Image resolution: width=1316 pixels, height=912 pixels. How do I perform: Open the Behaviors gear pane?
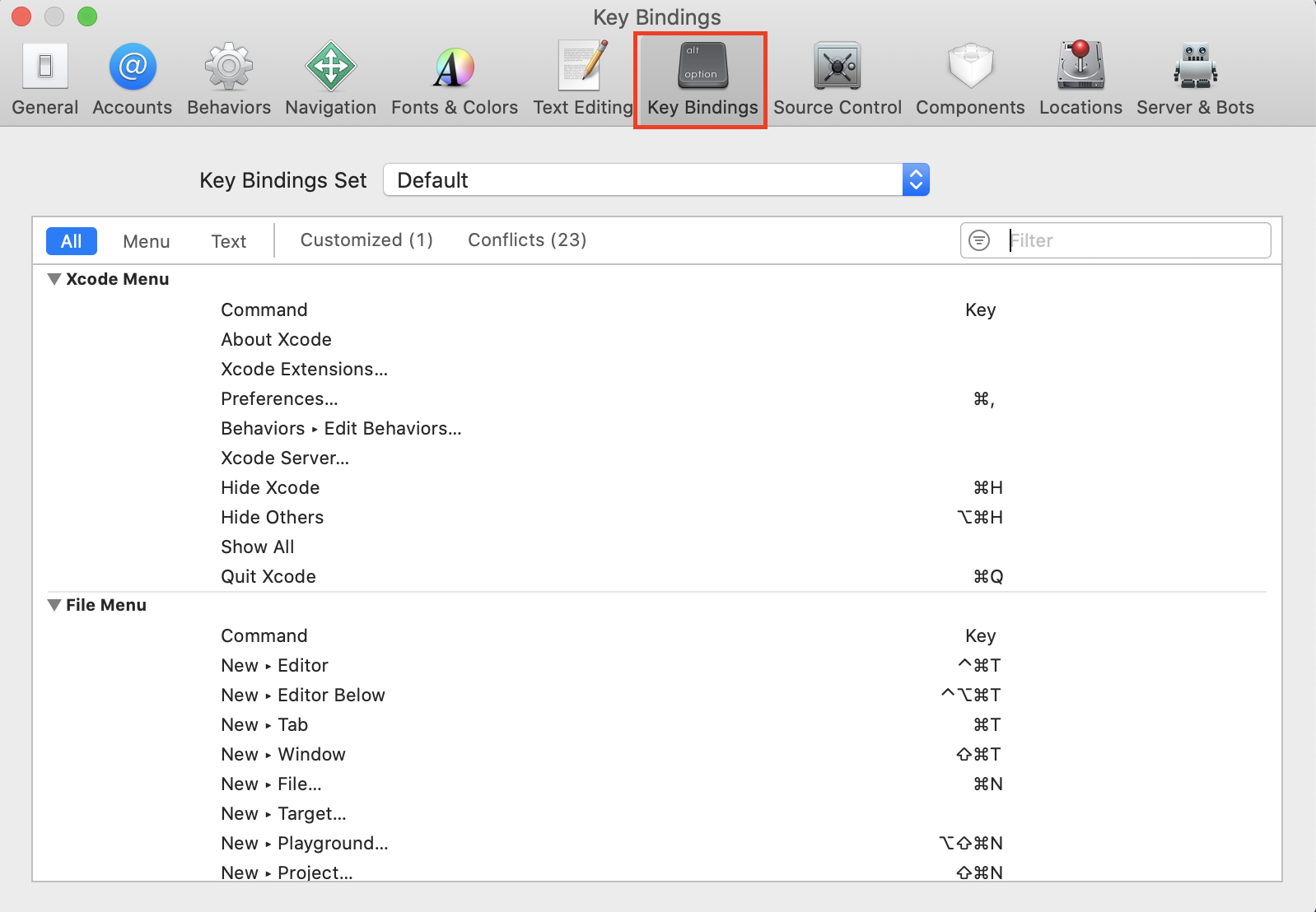click(229, 80)
